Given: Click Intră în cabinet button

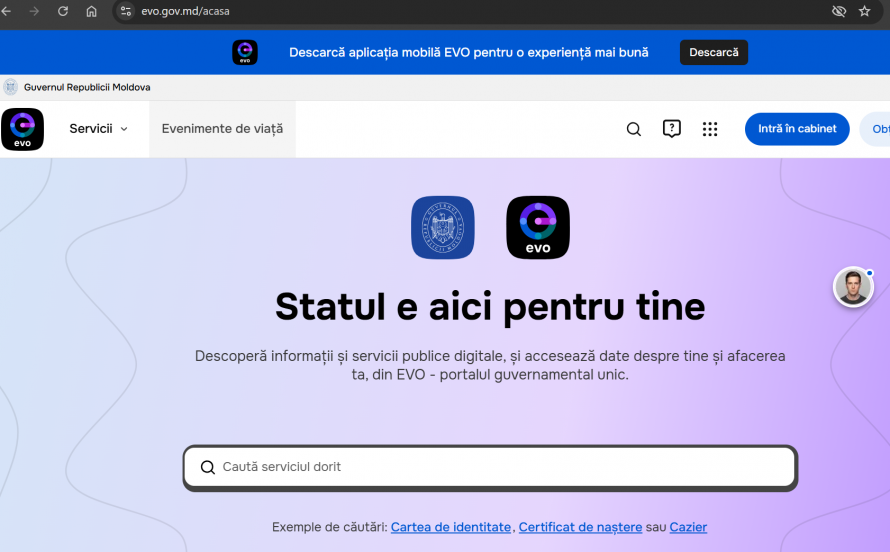Looking at the screenshot, I should tap(797, 129).
